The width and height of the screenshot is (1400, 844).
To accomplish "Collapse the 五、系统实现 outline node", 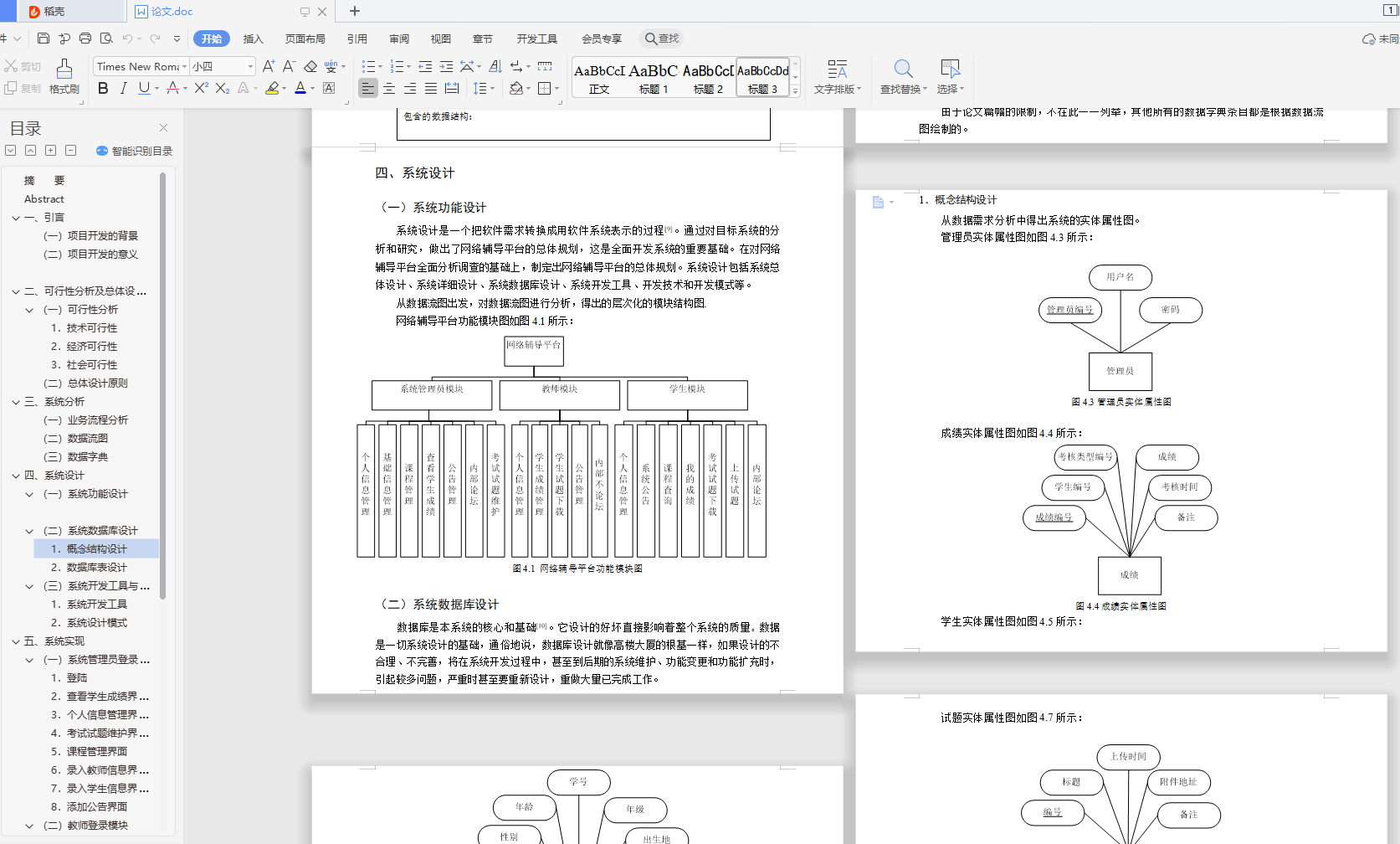I will (x=16, y=641).
